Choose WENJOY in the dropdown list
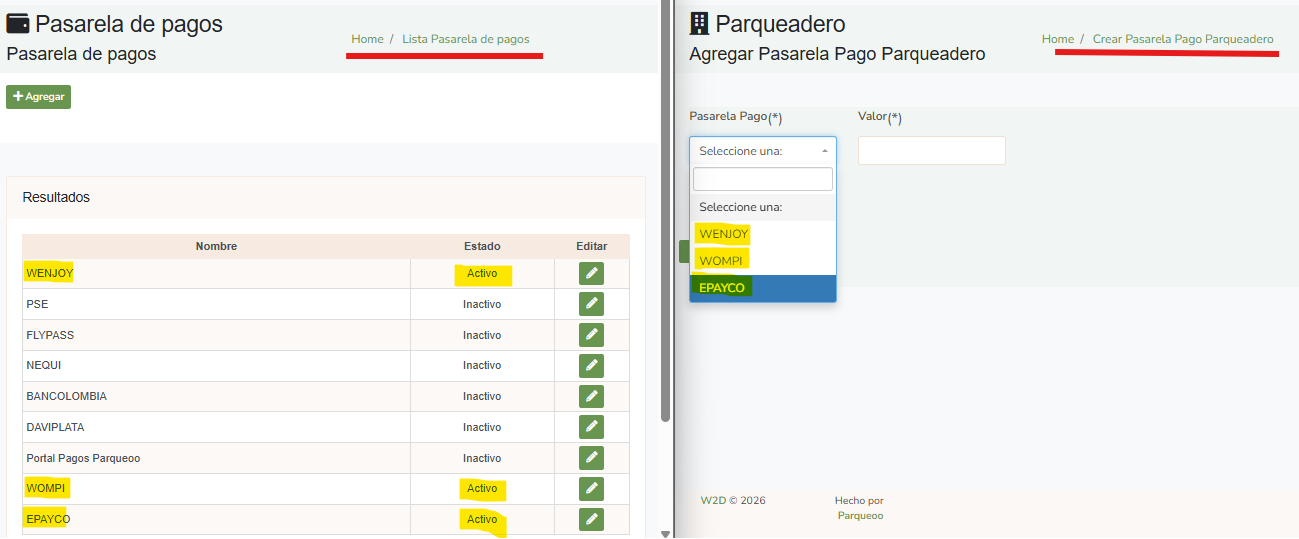Image resolution: width=1299 pixels, height=539 pixels. pyautogui.click(x=724, y=234)
